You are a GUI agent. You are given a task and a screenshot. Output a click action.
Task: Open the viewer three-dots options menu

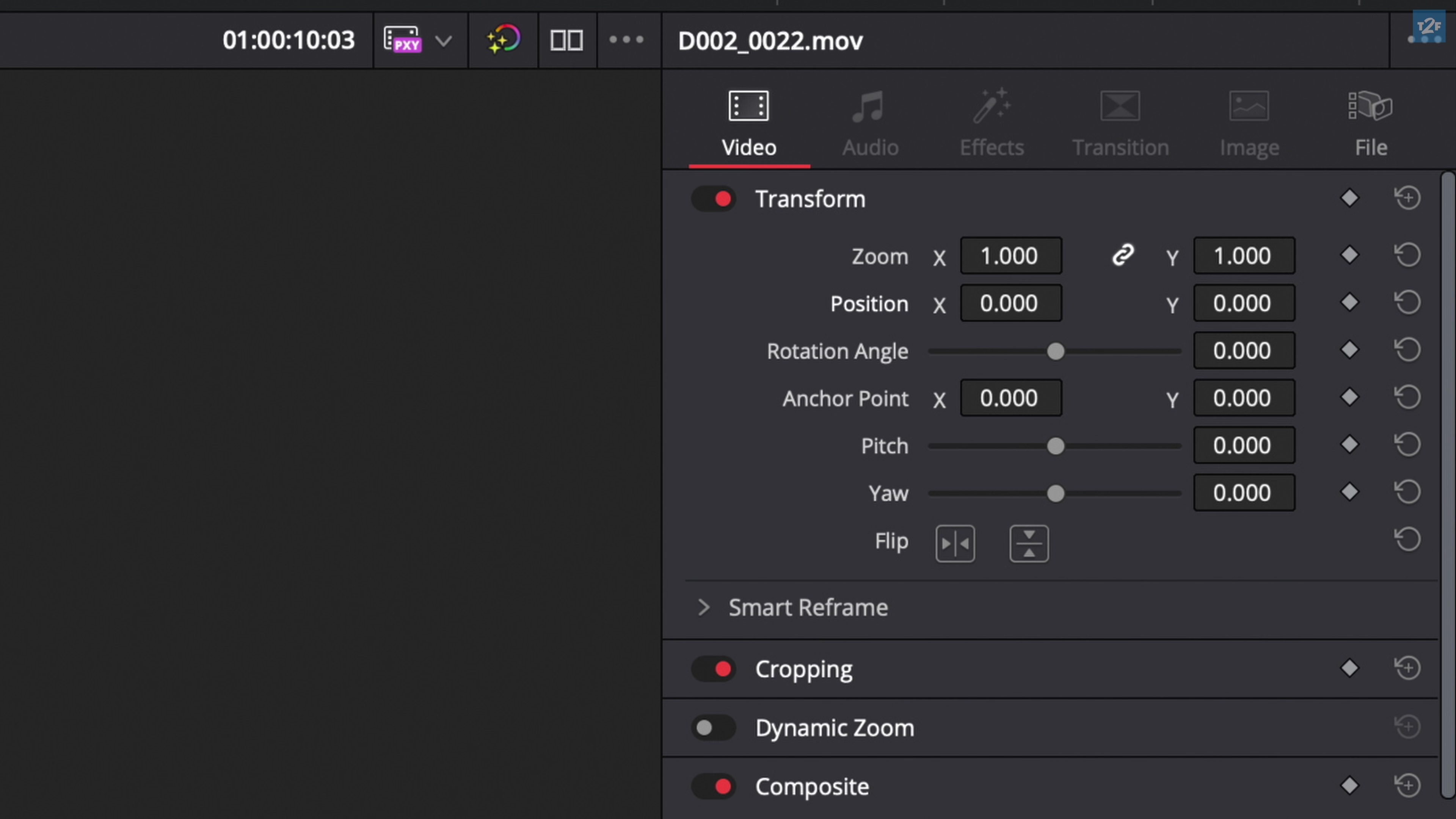click(x=626, y=39)
